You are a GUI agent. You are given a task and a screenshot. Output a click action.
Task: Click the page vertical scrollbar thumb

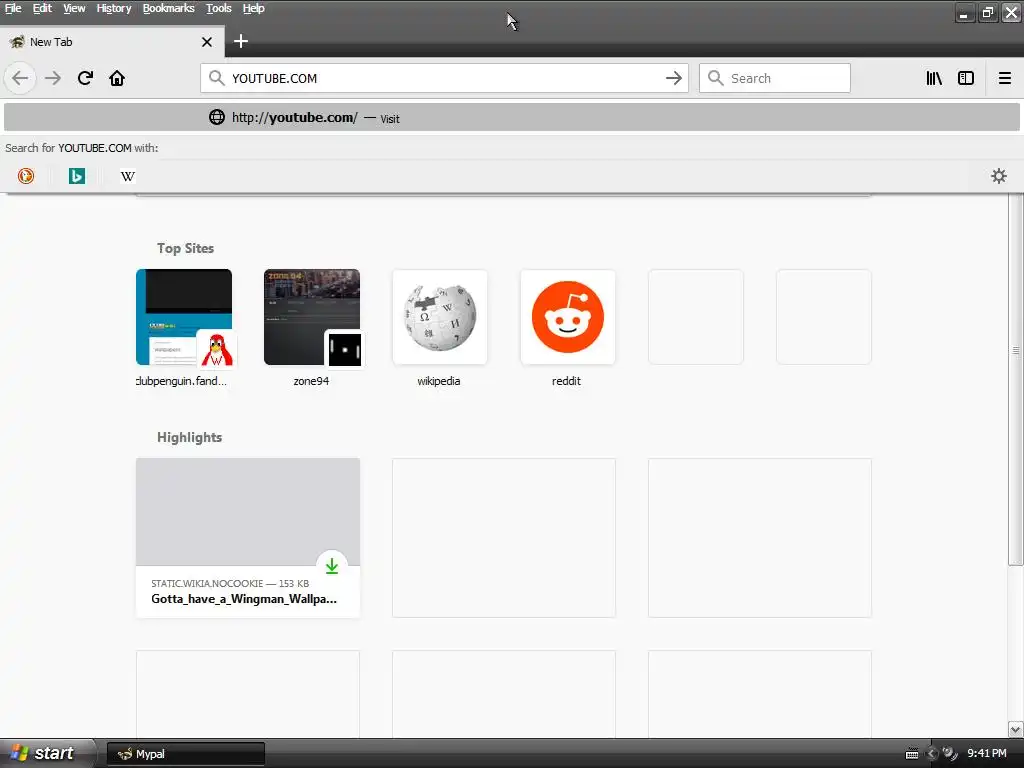click(x=1016, y=379)
